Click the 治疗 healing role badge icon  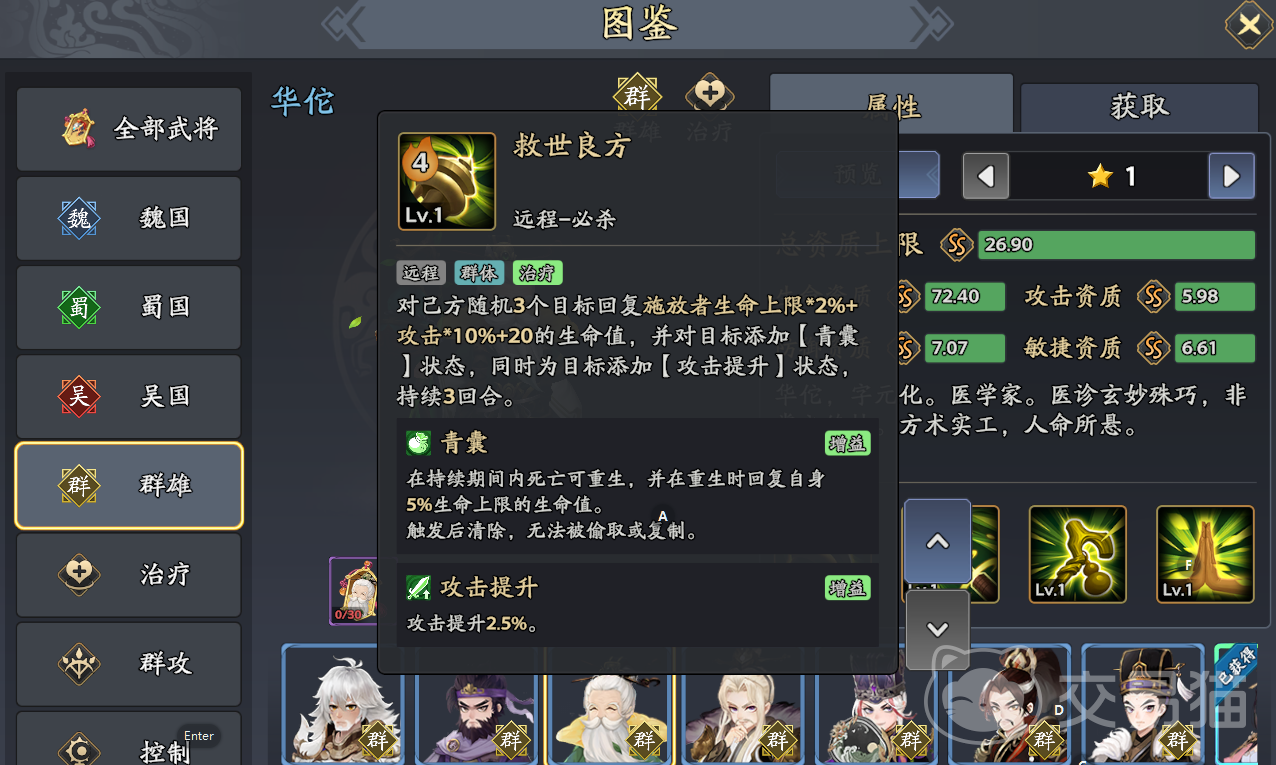pos(710,96)
